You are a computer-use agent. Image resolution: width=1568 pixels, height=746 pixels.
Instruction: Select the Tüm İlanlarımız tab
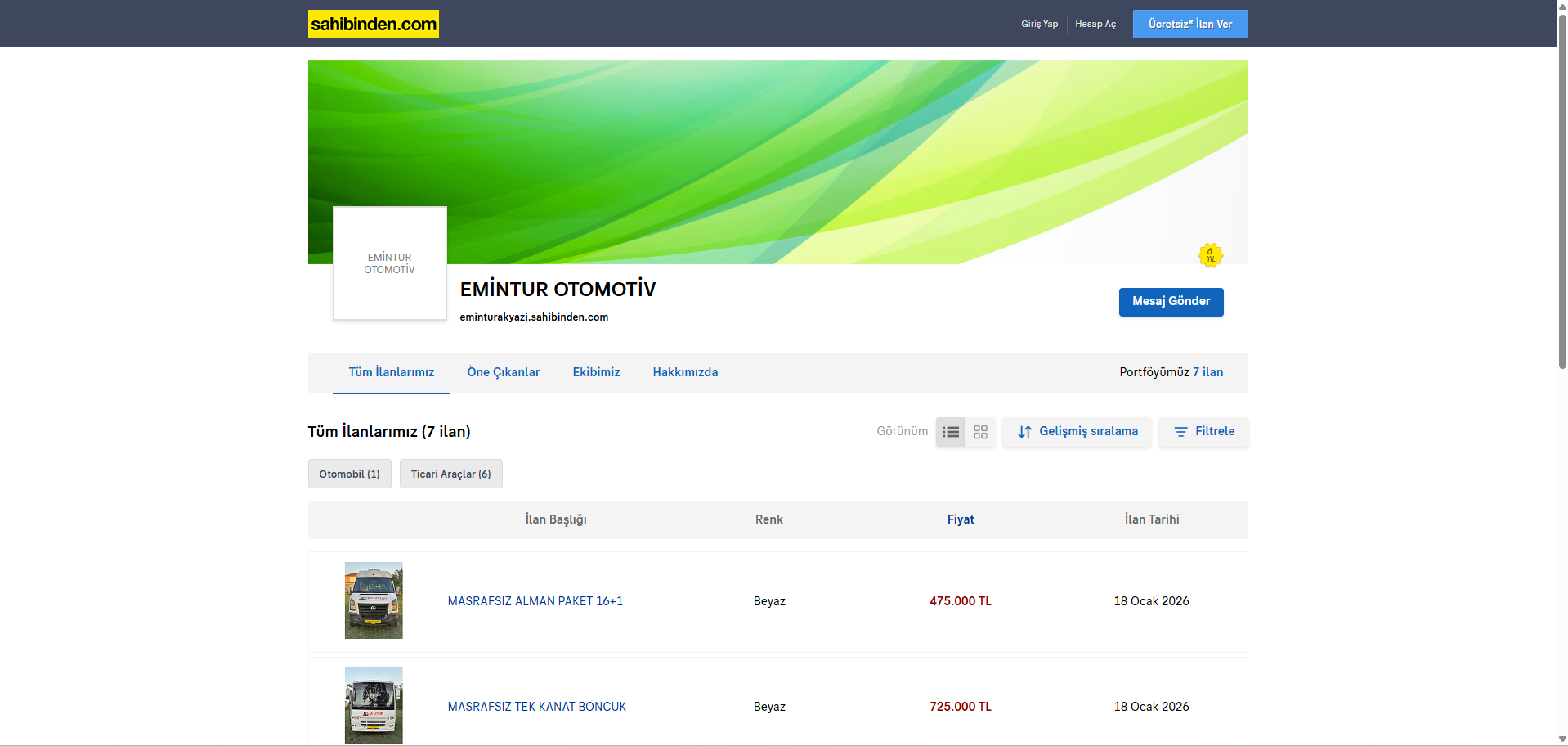click(392, 372)
